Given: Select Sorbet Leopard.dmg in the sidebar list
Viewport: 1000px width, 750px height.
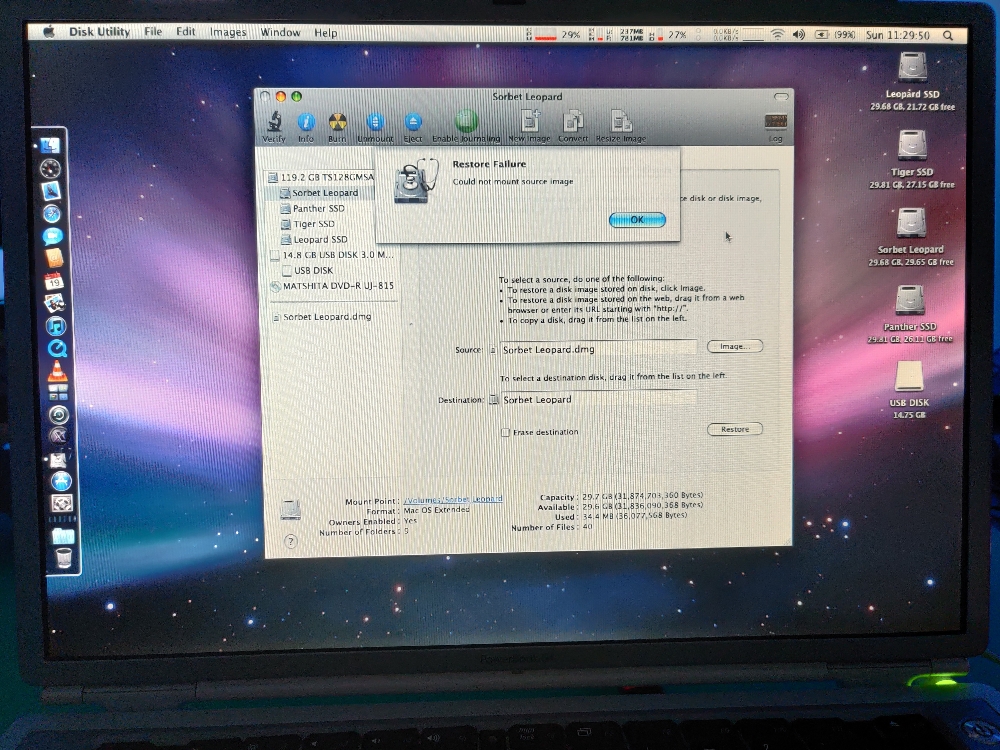Looking at the screenshot, I should 321,316.
